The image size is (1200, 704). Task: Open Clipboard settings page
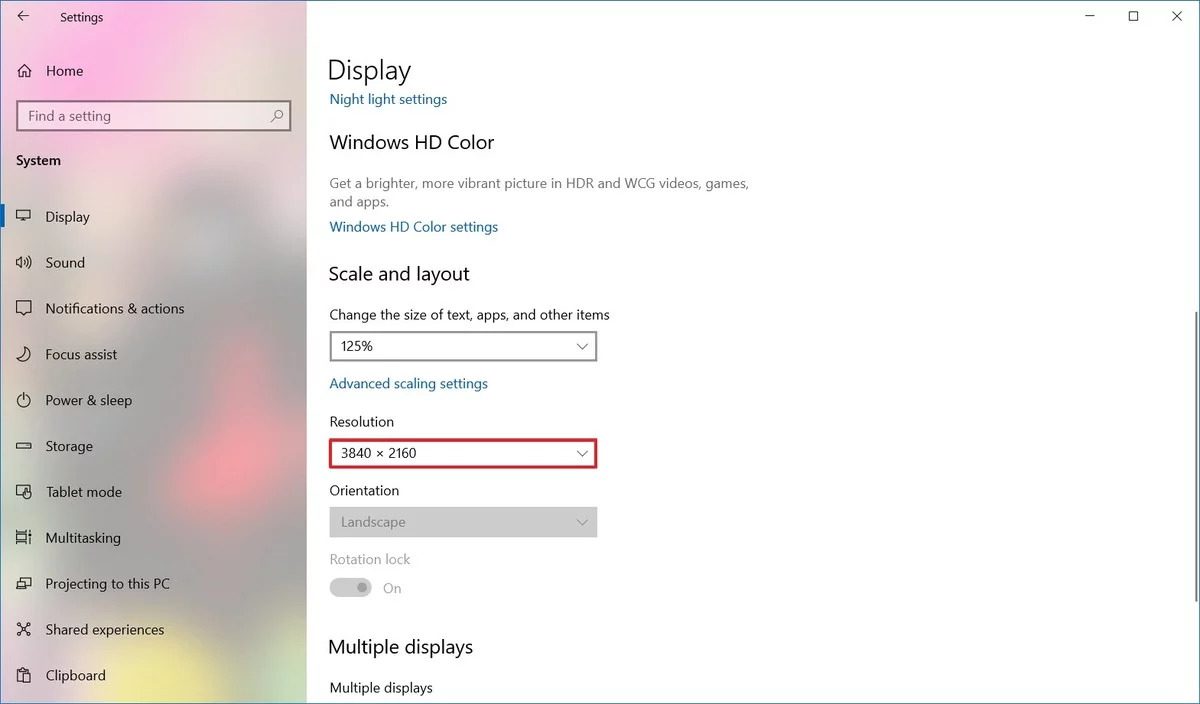(x=153, y=676)
